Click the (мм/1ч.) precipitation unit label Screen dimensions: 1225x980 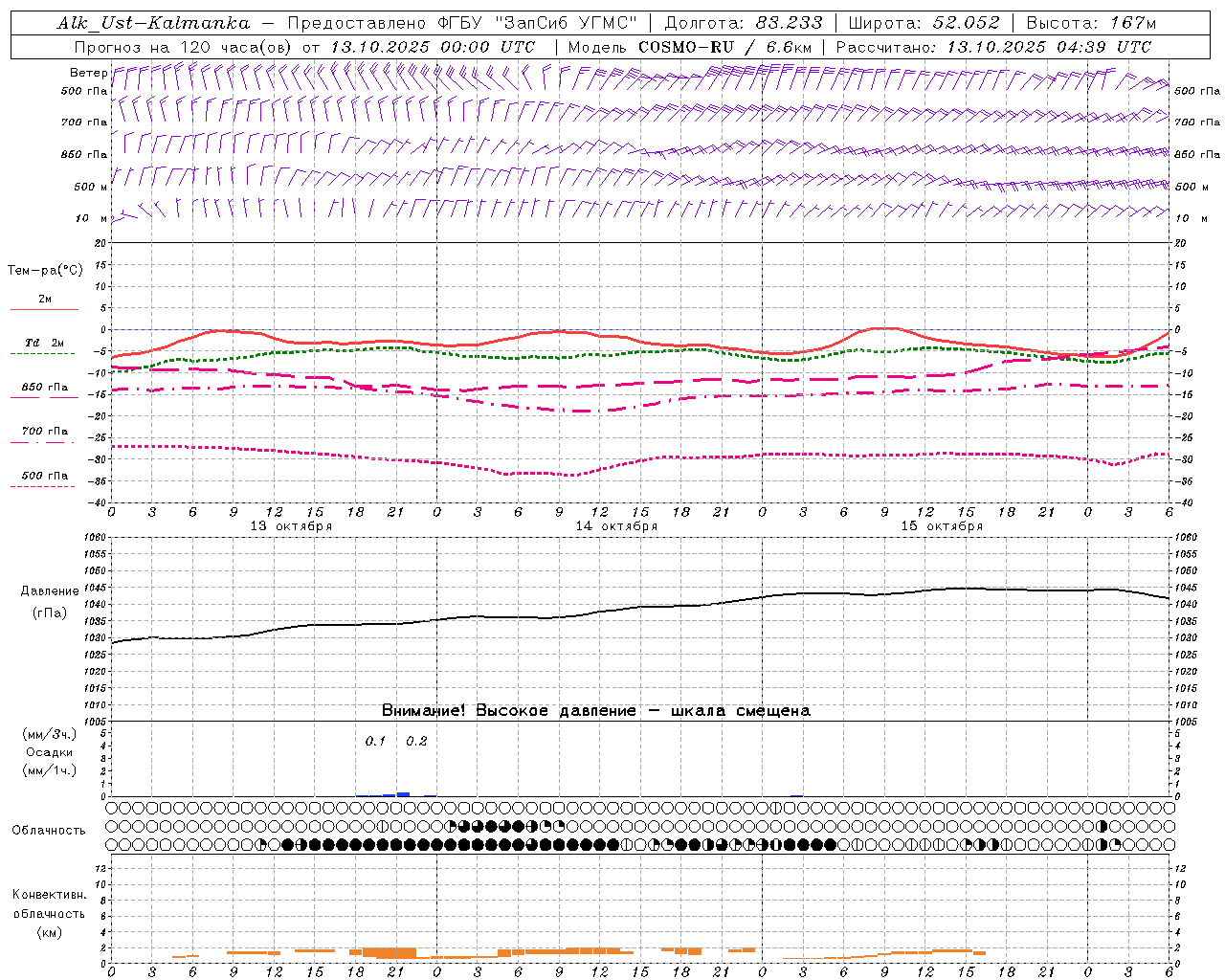[x=49, y=770]
